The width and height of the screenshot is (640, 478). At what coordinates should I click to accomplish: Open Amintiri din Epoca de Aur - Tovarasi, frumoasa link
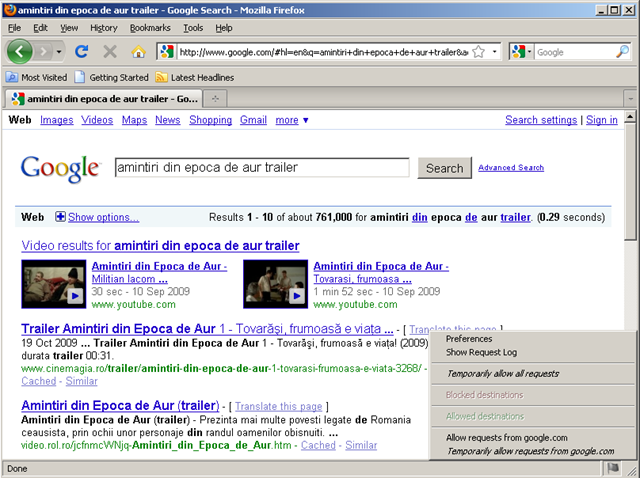pos(381,273)
